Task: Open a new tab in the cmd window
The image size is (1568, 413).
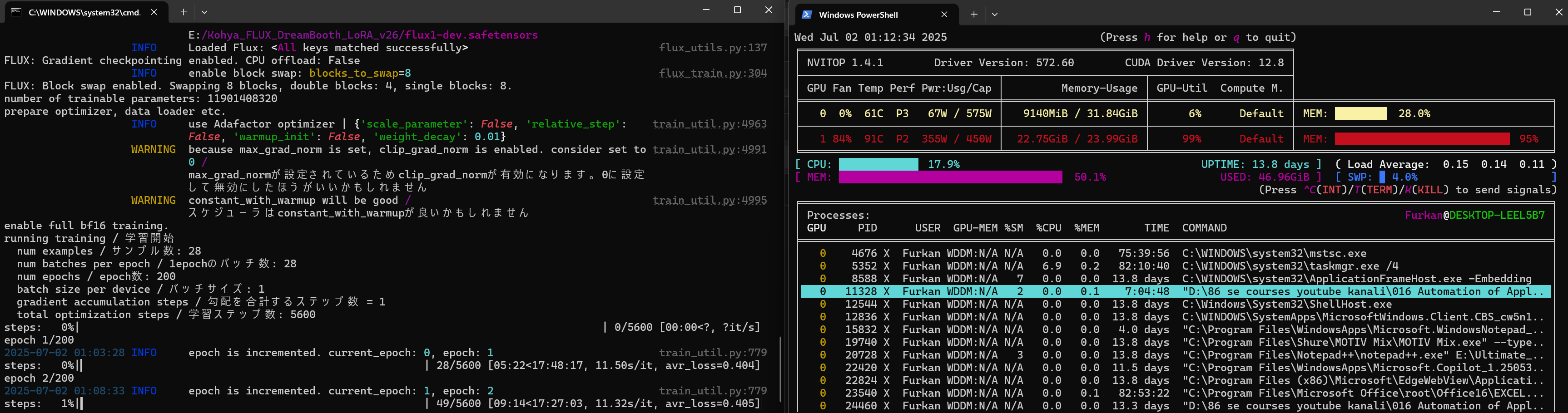Action: click(x=183, y=12)
